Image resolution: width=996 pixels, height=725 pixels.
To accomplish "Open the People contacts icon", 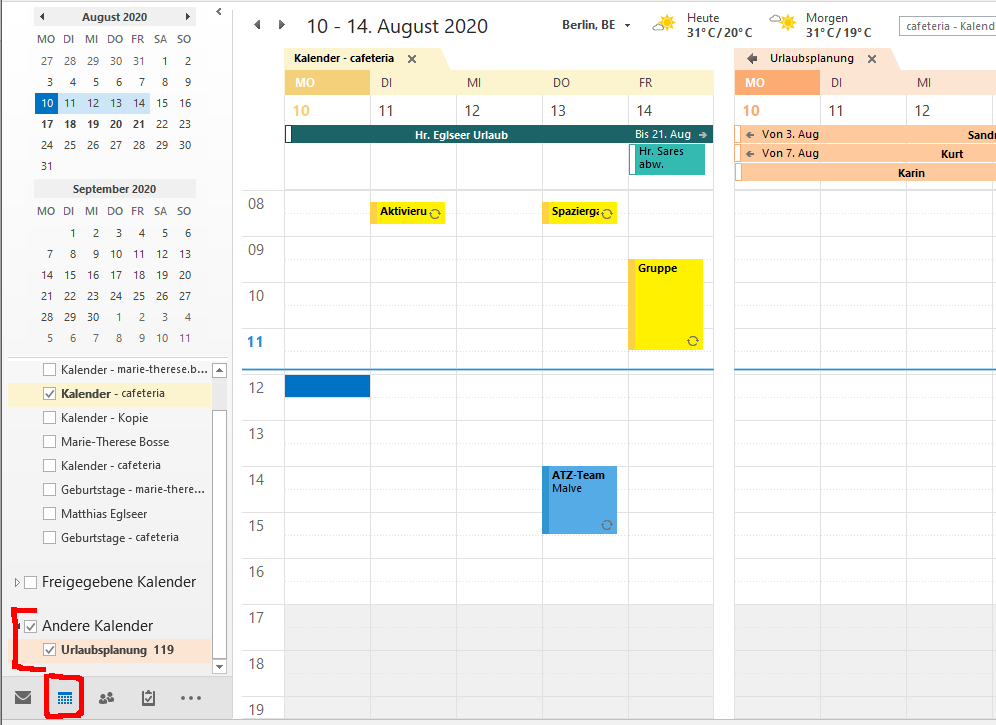I will (106, 698).
